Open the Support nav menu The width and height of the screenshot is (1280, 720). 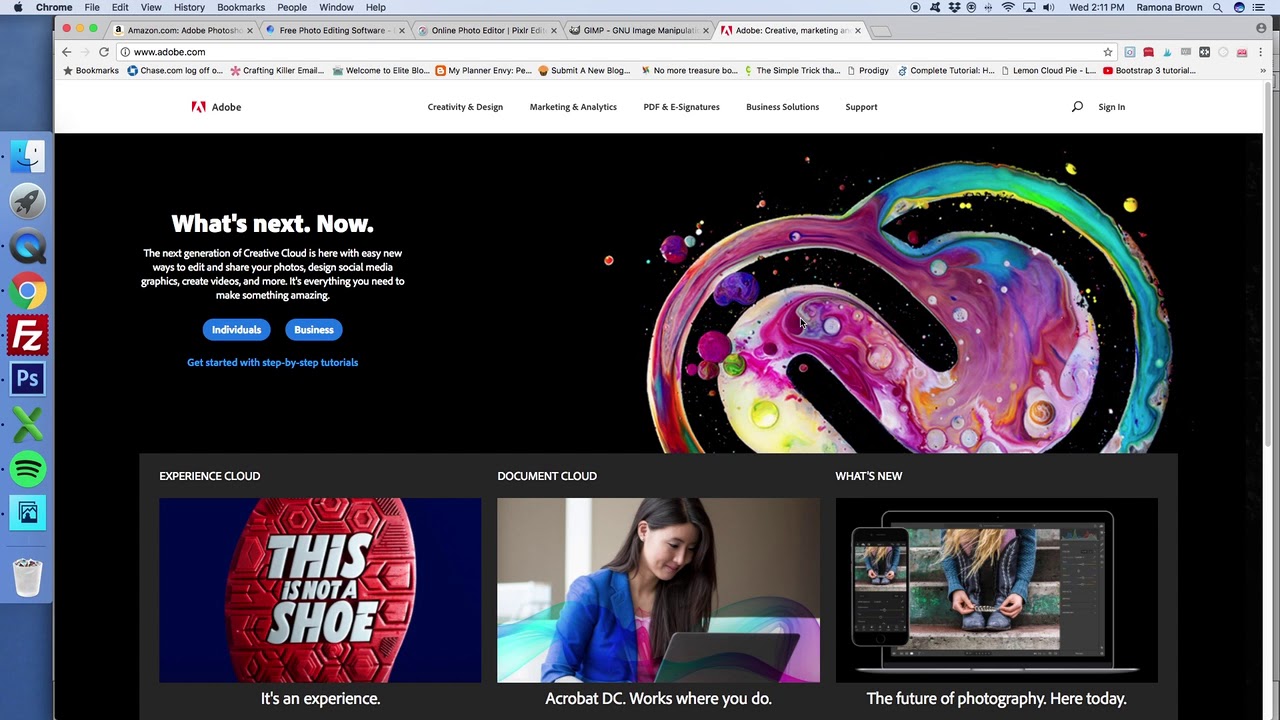tap(861, 107)
